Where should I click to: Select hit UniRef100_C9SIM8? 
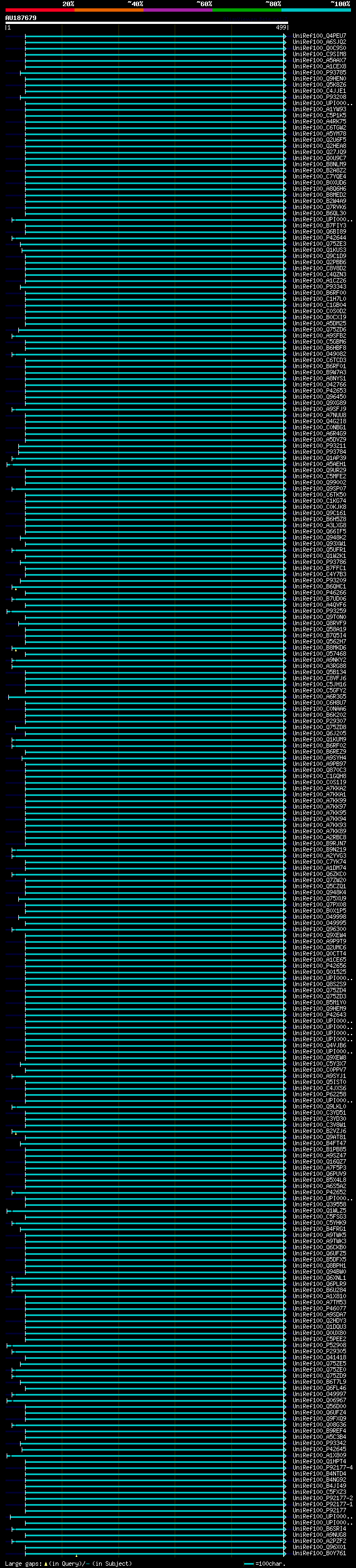pos(319,54)
